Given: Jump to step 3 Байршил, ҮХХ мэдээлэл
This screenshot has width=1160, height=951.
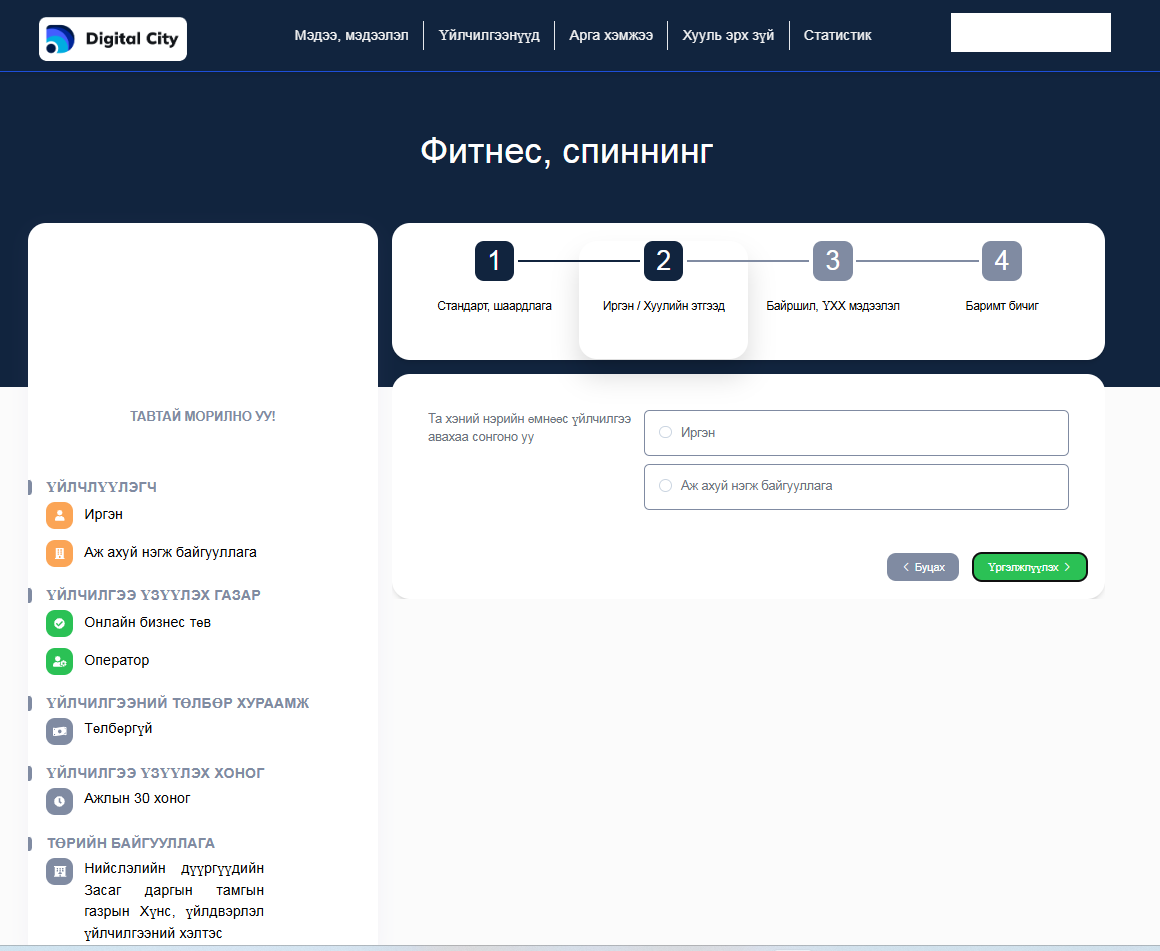Looking at the screenshot, I should [x=832, y=261].
